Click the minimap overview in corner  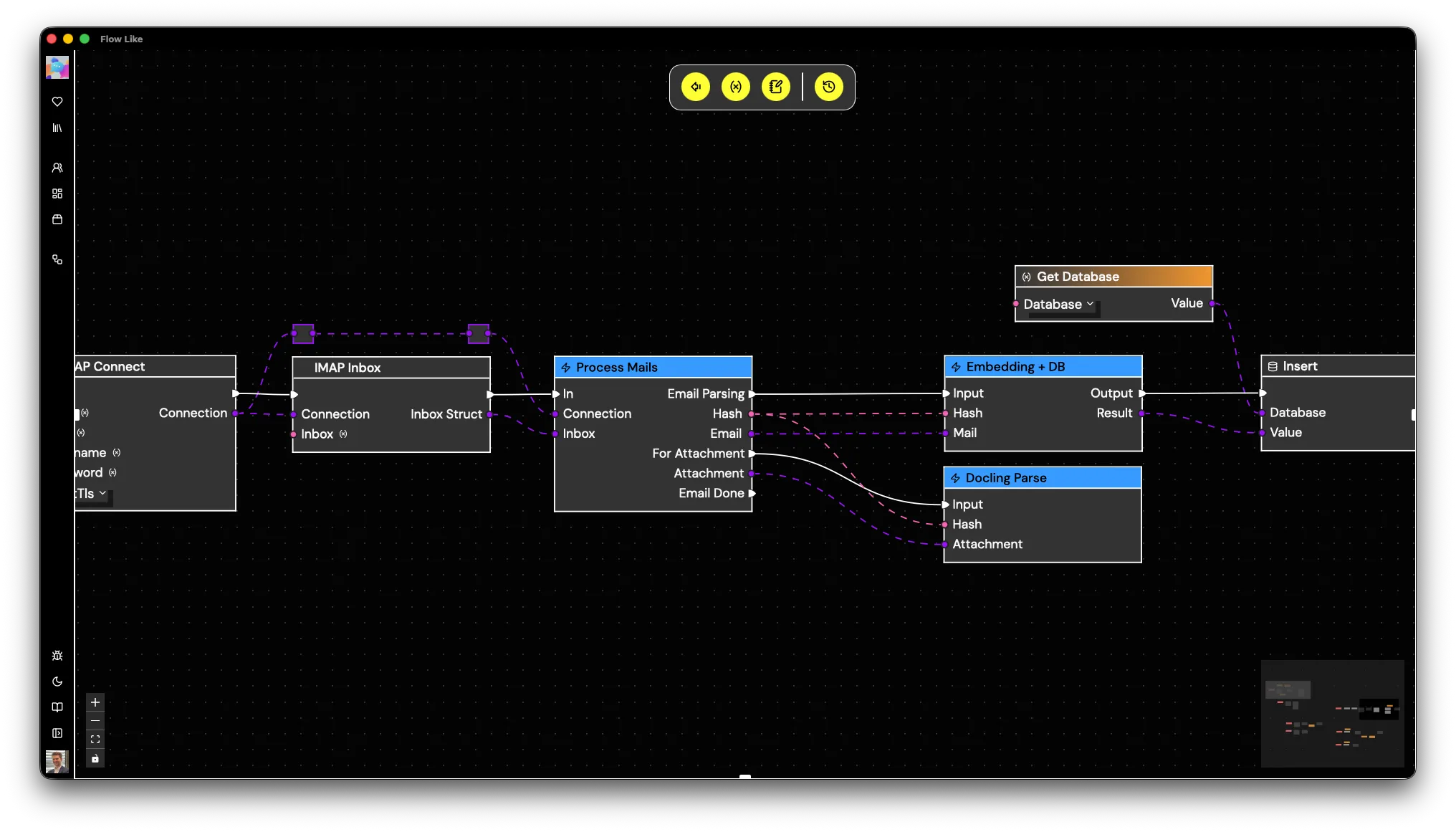1332,713
